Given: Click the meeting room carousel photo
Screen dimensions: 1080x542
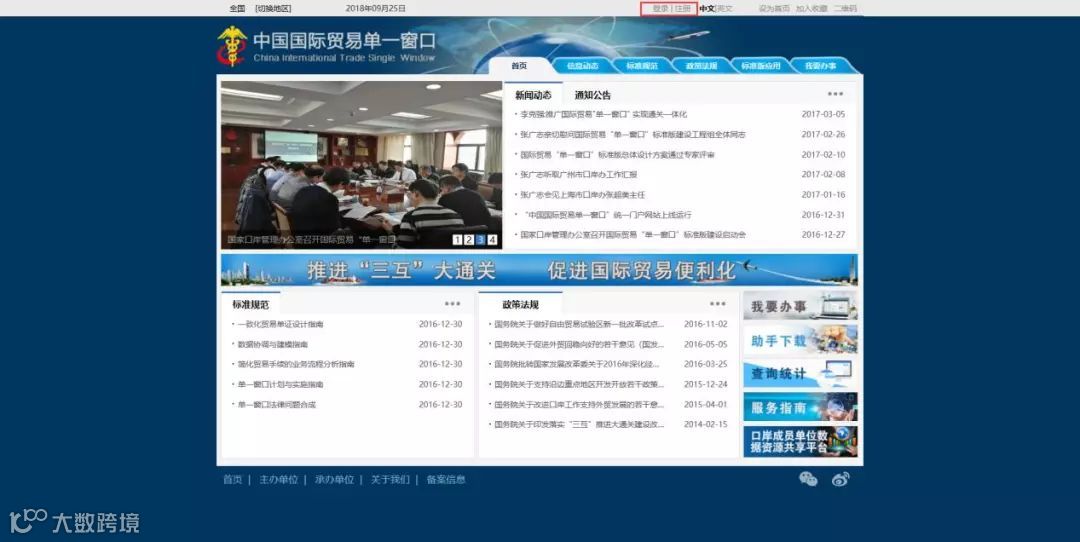Looking at the screenshot, I should [x=362, y=165].
